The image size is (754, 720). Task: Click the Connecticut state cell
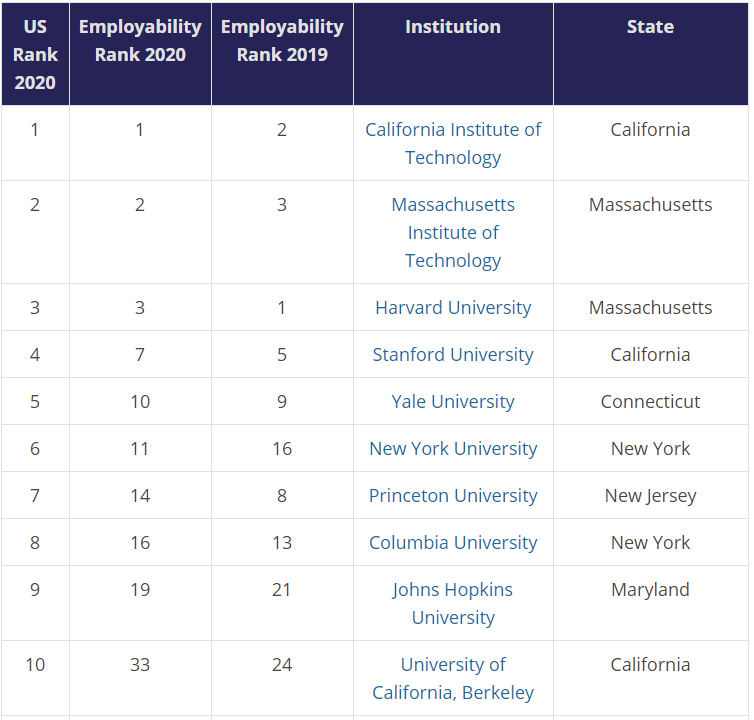click(650, 402)
